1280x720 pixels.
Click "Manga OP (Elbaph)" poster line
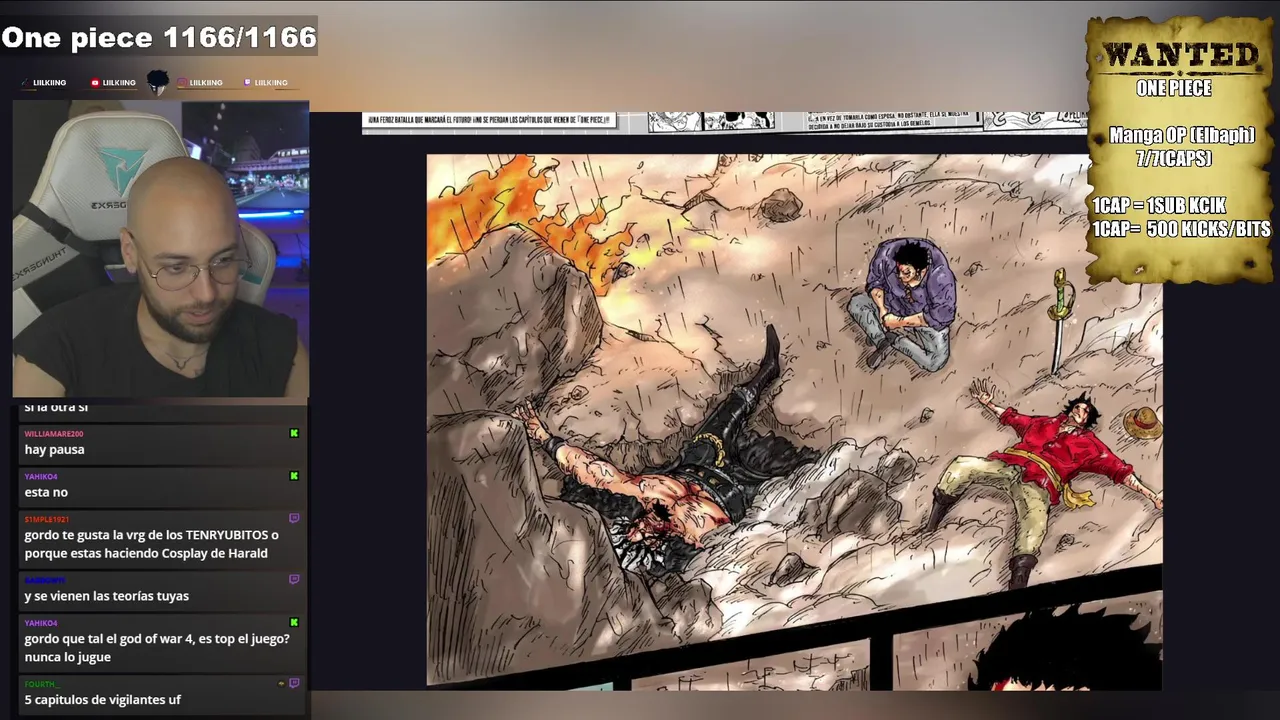pyautogui.click(x=1182, y=136)
